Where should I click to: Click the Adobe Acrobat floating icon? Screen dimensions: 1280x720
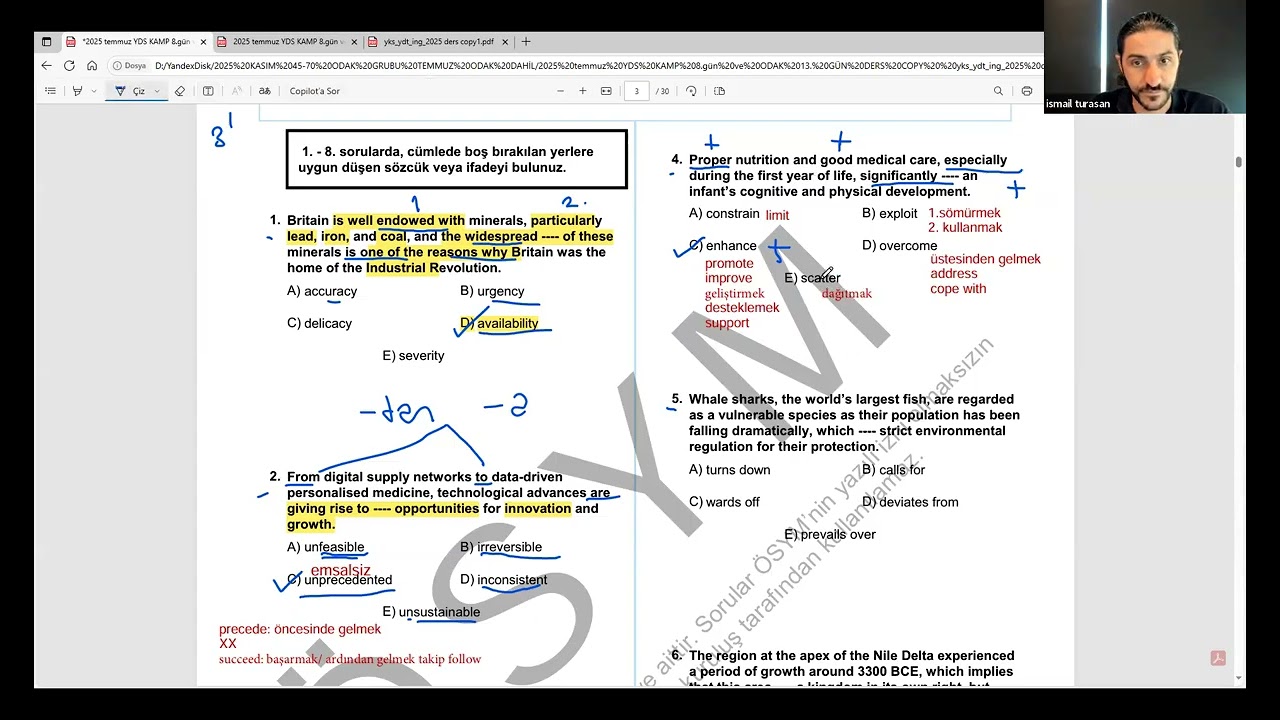tap(1218, 658)
